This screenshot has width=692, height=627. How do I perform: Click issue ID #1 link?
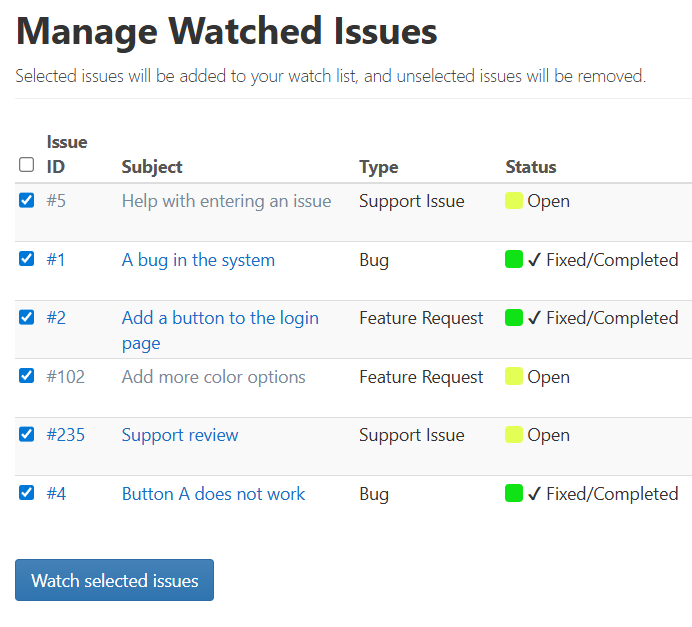pyautogui.click(x=56, y=260)
